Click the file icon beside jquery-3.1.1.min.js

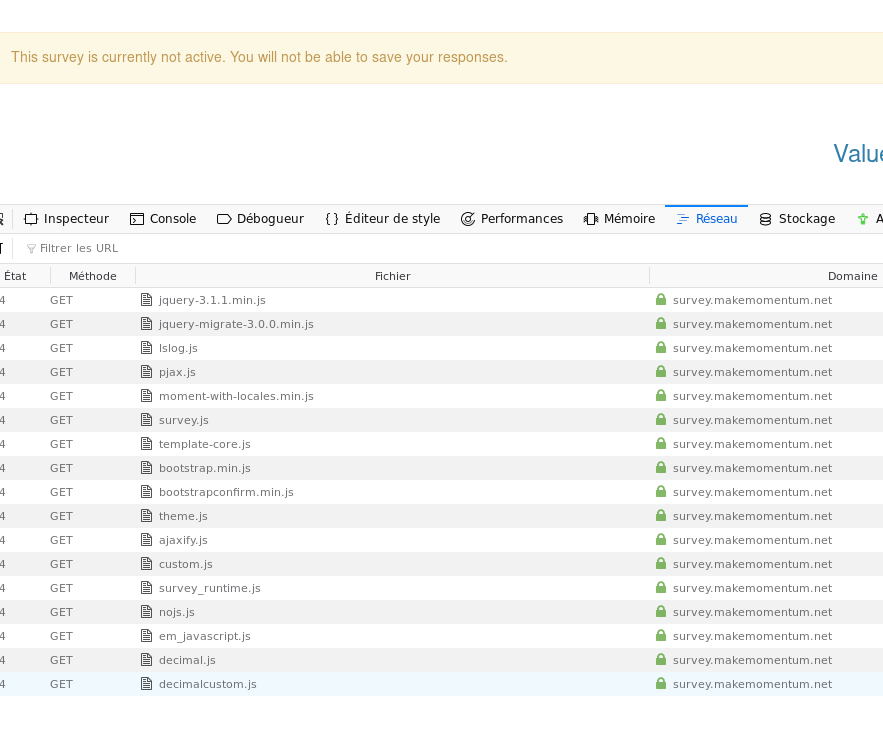(147, 300)
